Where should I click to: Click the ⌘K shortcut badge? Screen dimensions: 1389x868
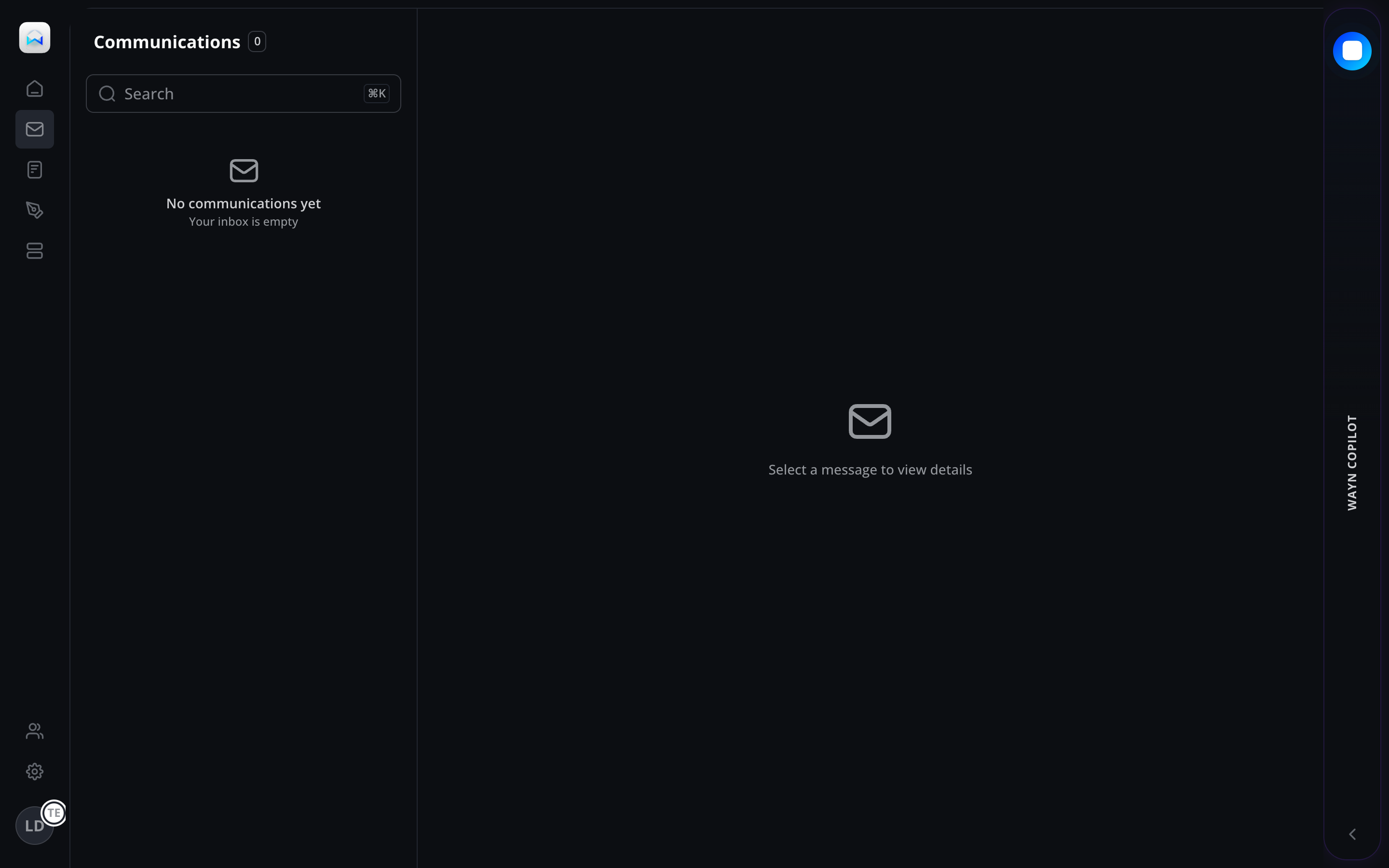pos(377,94)
